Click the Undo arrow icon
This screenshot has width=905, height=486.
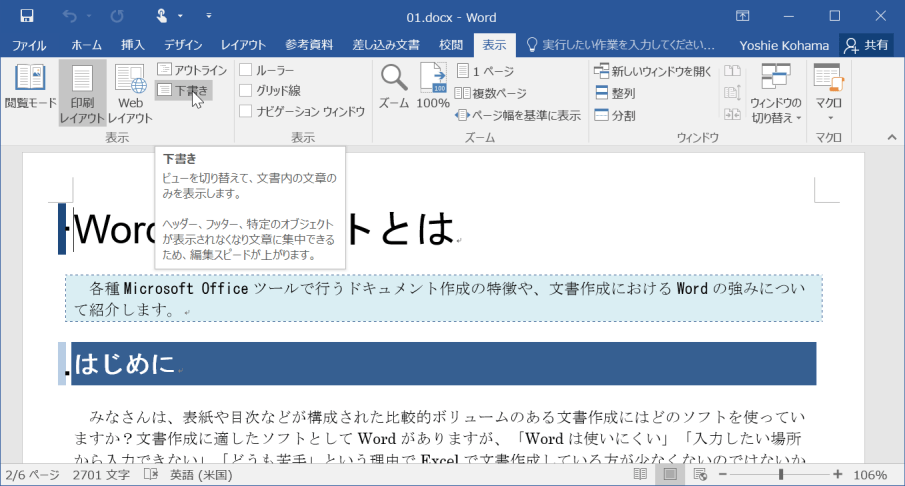click(70, 16)
